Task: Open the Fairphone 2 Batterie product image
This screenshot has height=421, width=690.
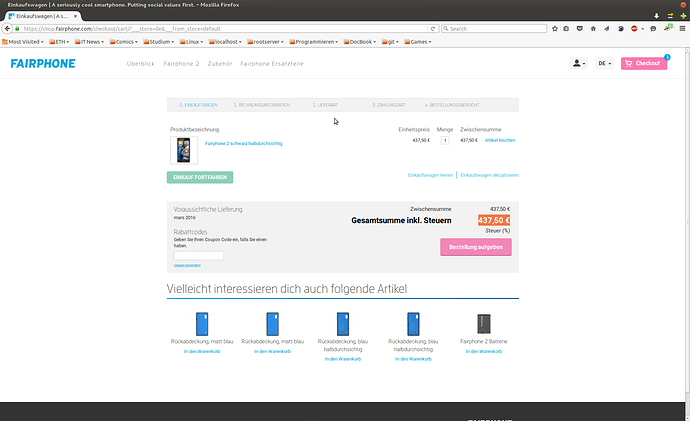Action: pos(484,324)
